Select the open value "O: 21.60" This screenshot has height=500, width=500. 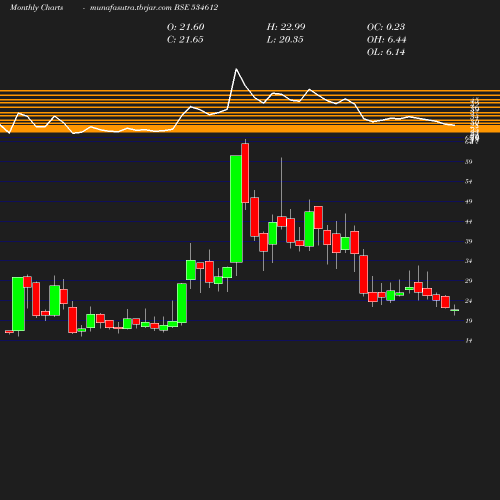click(x=186, y=27)
